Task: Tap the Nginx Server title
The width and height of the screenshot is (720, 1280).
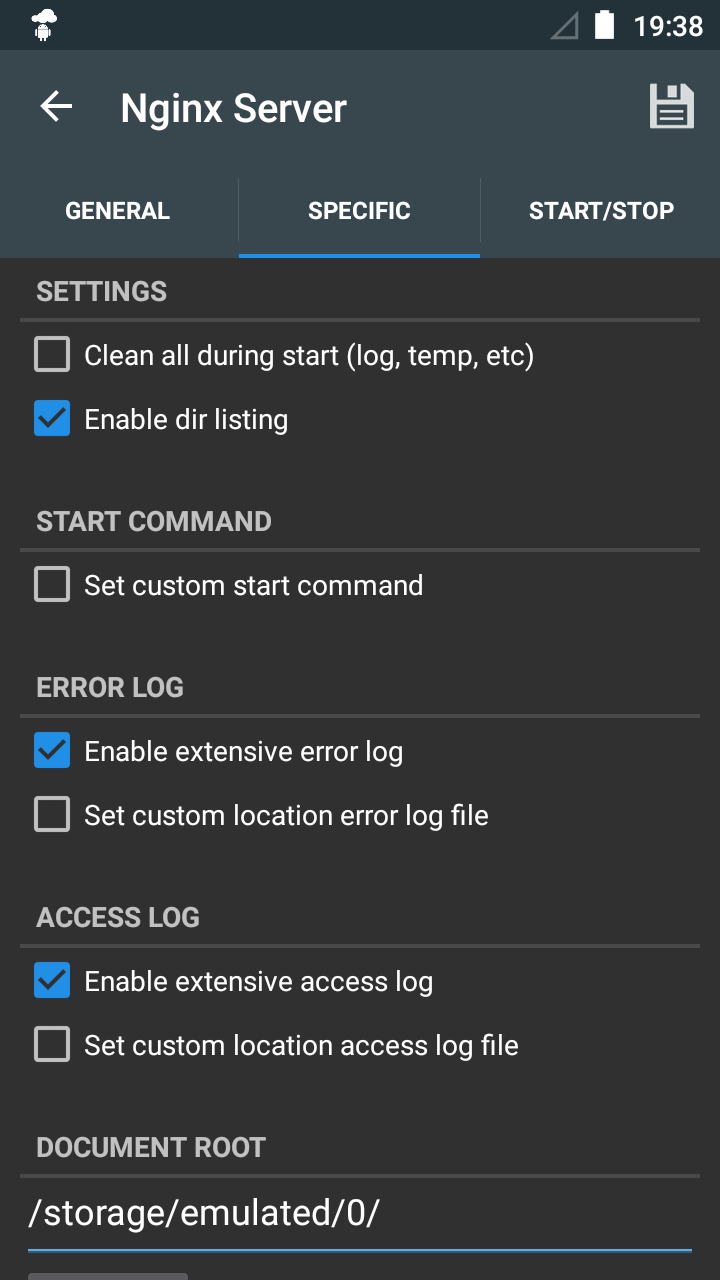Action: pyautogui.click(x=233, y=108)
